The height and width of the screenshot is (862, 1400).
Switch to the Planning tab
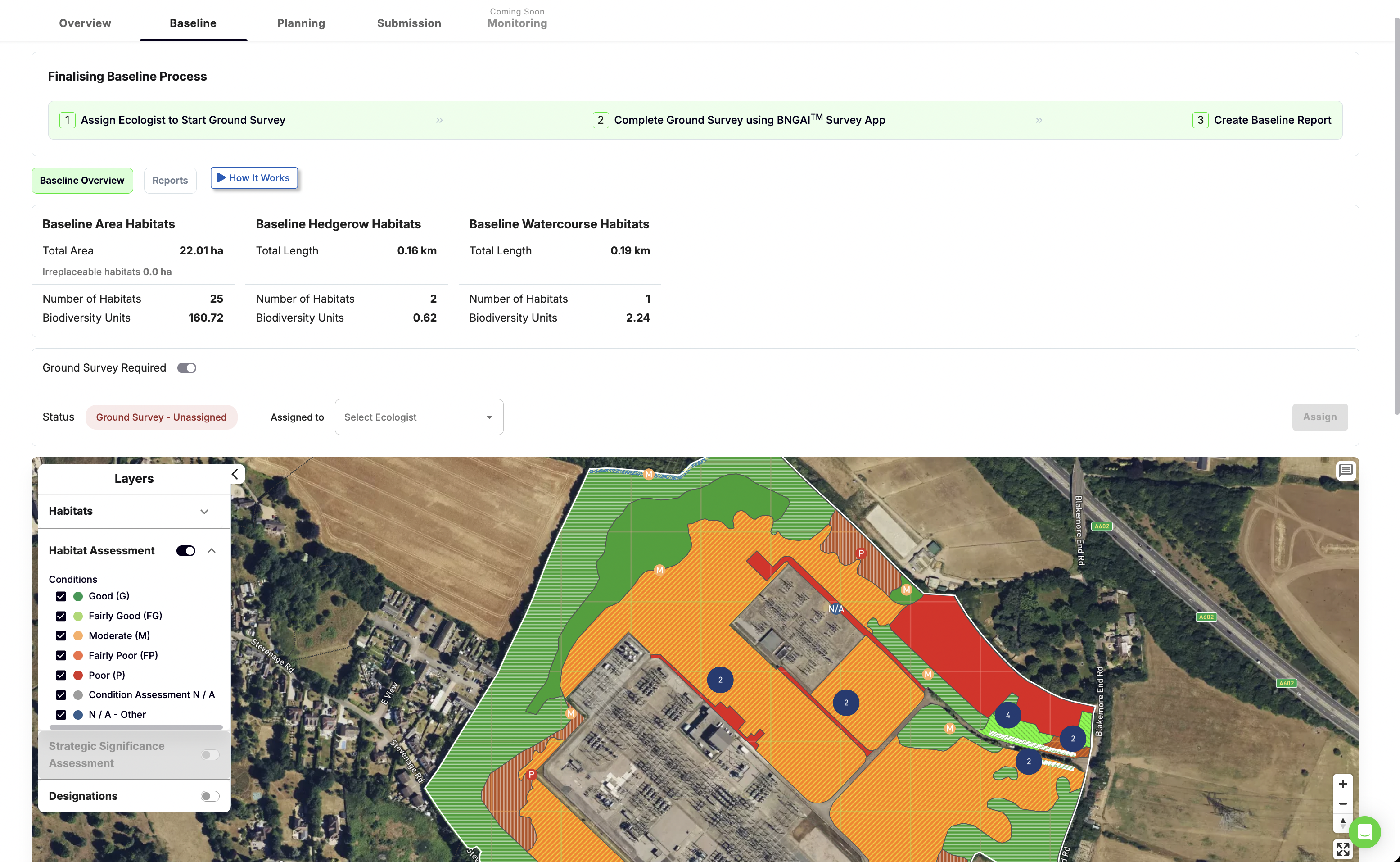(301, 23)
